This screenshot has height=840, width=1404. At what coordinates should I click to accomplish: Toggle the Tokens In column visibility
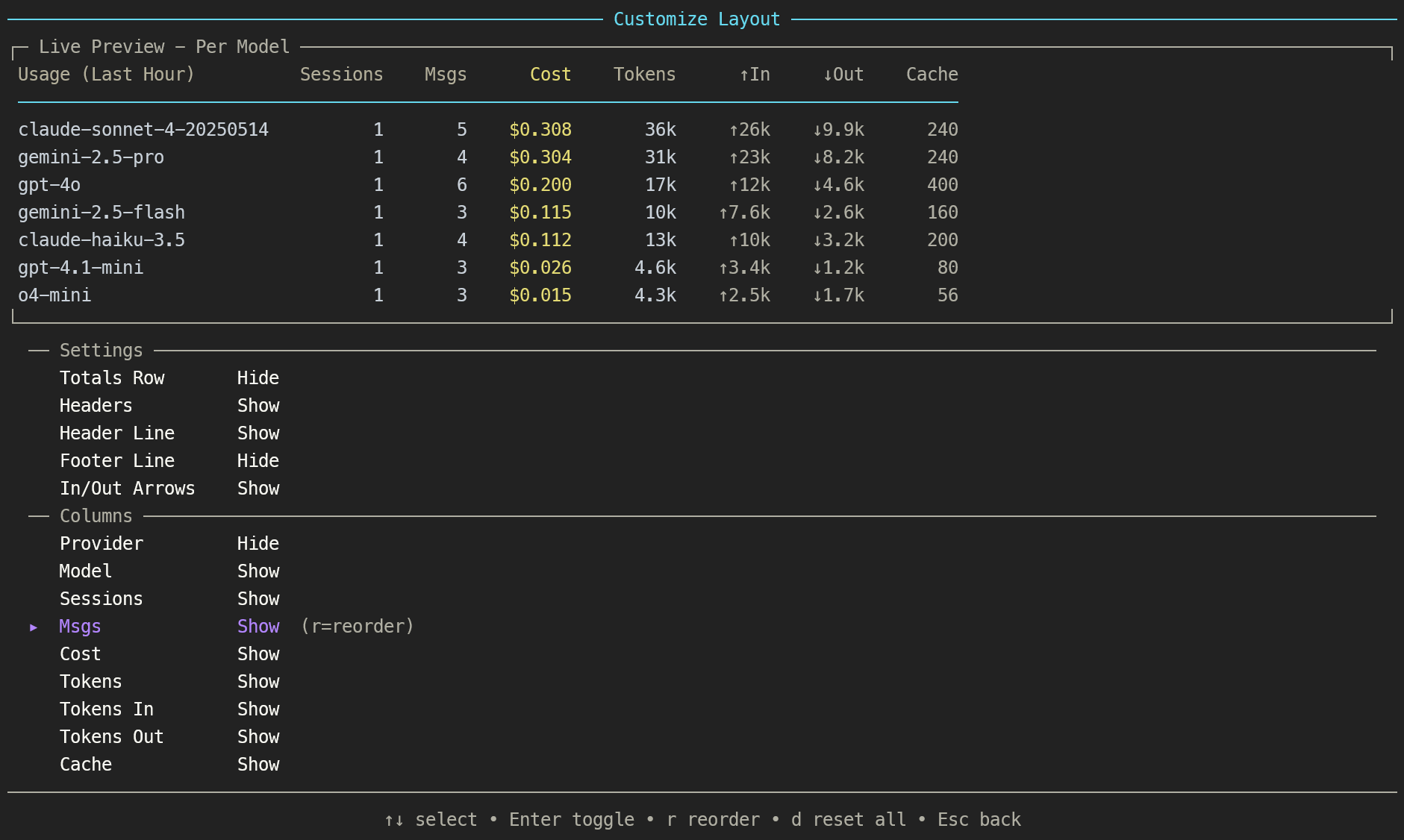coord(169,709)
